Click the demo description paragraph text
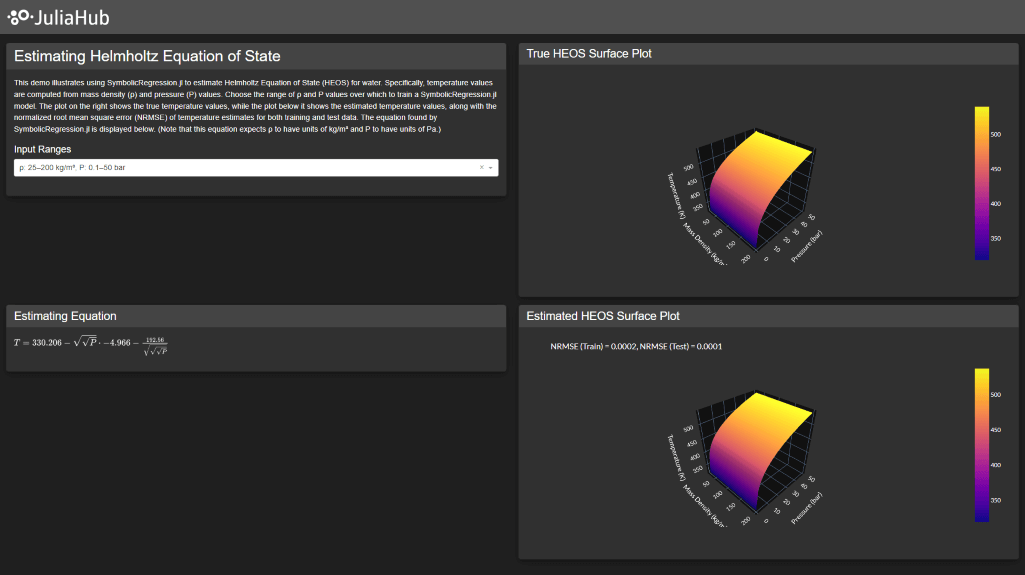 [255, 105]
